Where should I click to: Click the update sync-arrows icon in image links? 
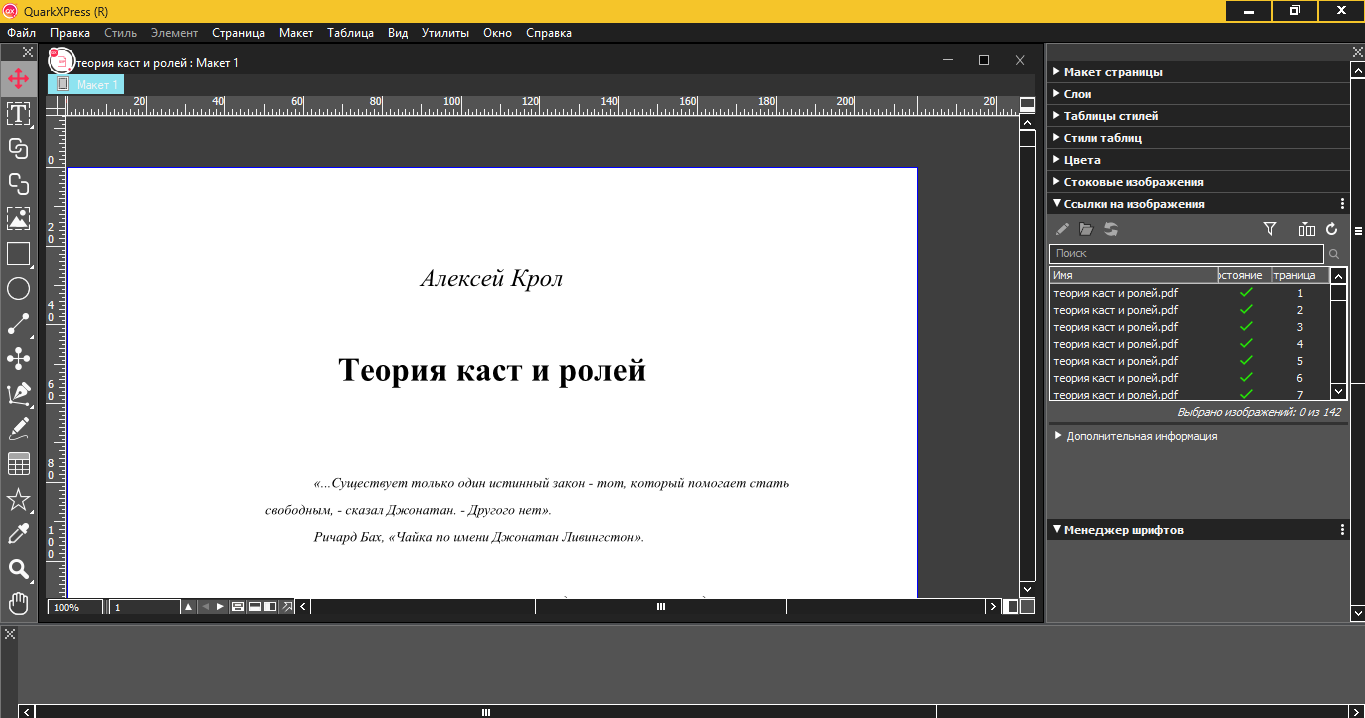coord(1111,229)
